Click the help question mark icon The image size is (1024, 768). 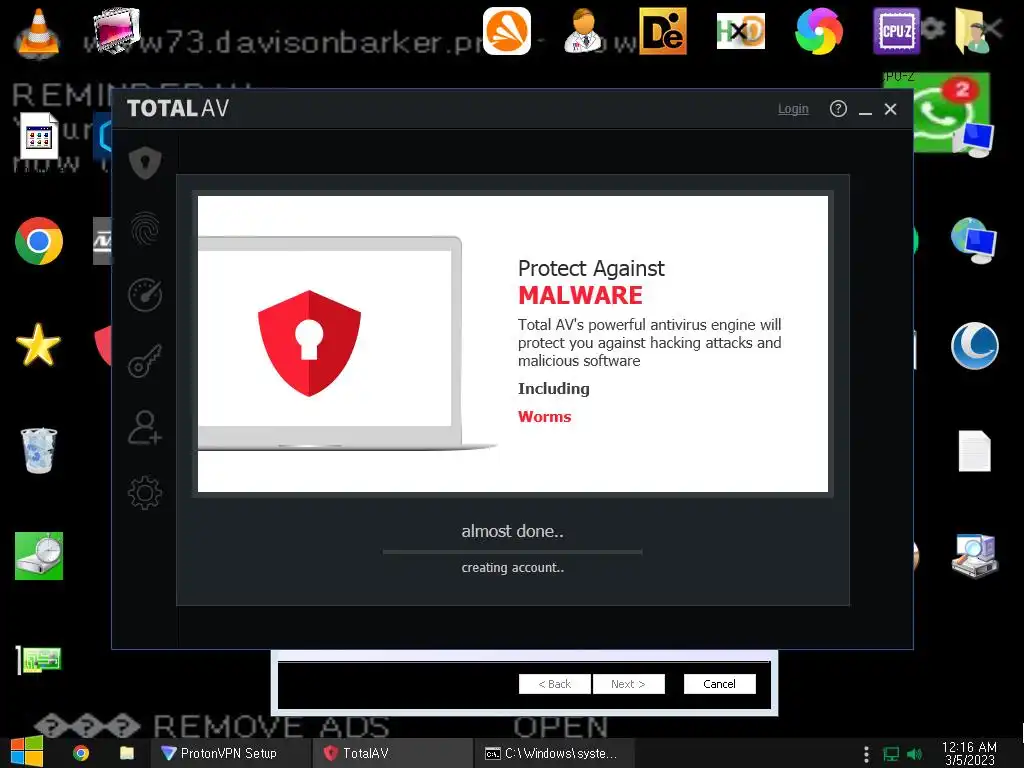838,108
